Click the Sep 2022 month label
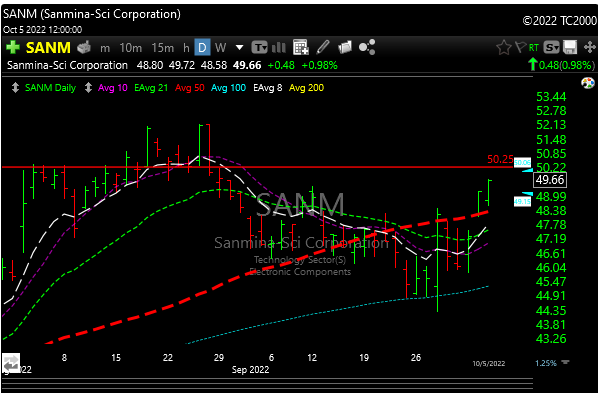Image resolution: width=598 pixels, height=393 pixels. tap(250, 370)
